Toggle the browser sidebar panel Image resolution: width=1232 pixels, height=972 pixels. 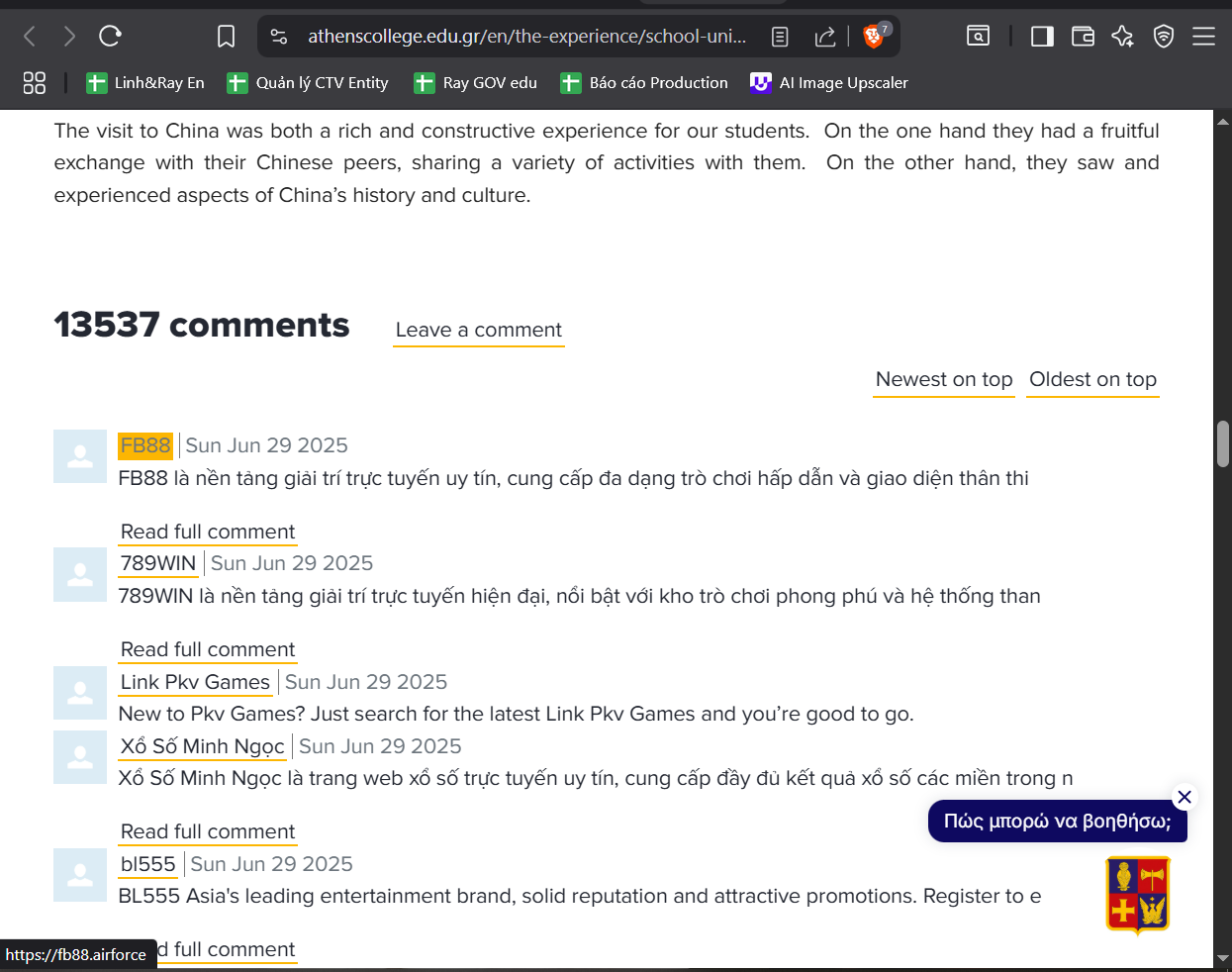tap(1042, 37)
